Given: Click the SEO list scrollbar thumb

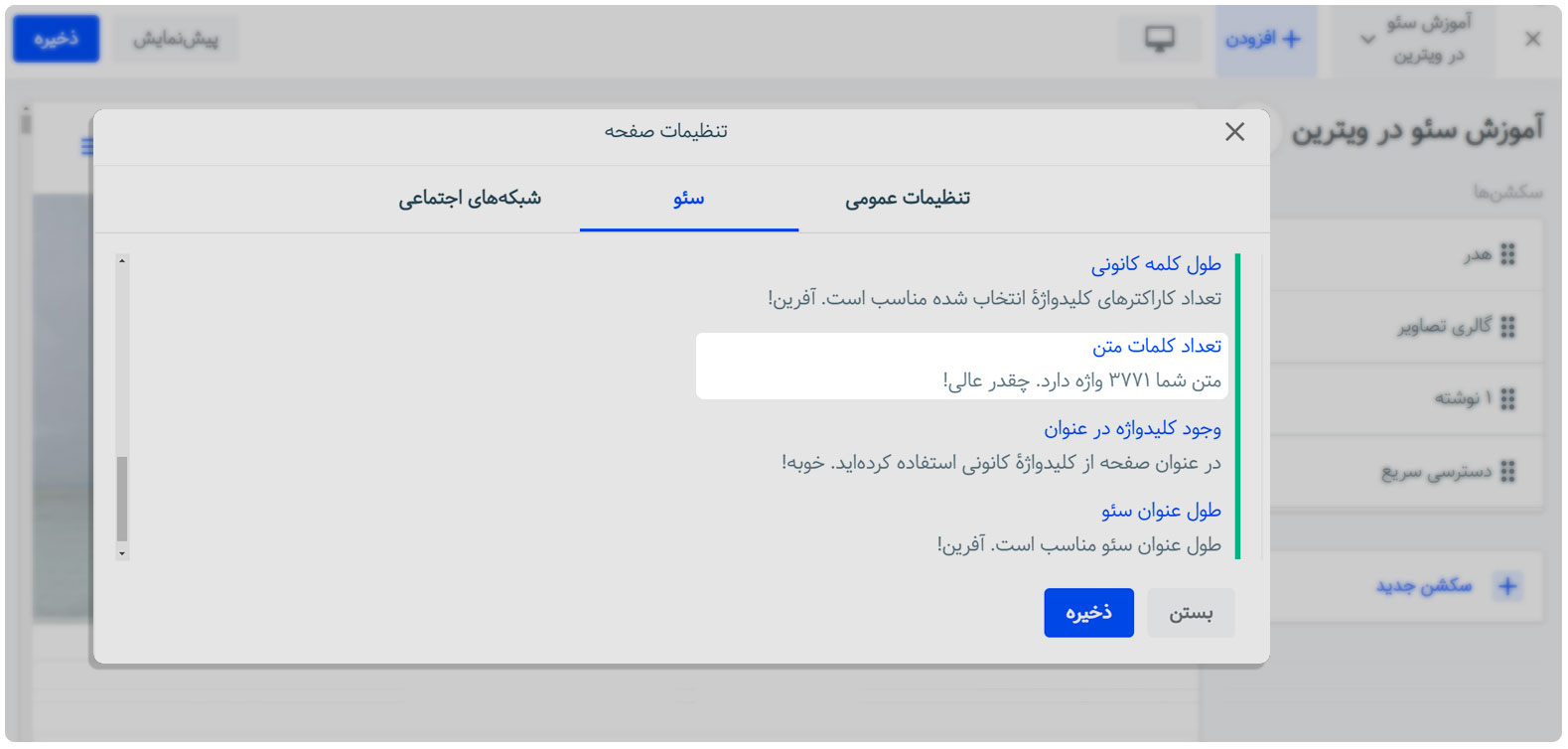Looking at the screenshot, I should click(x=122, y=499).
